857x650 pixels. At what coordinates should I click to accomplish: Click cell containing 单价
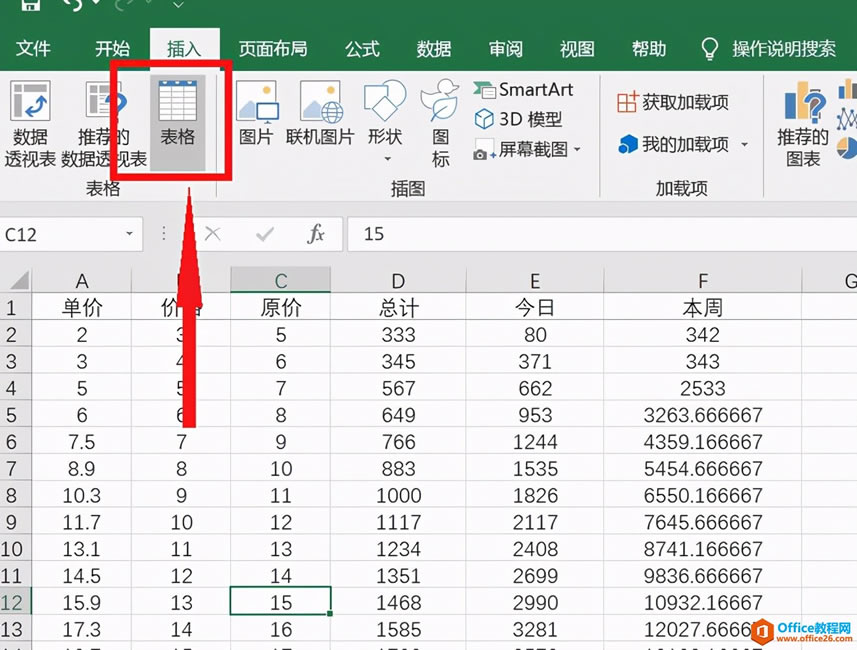[82, 307]
